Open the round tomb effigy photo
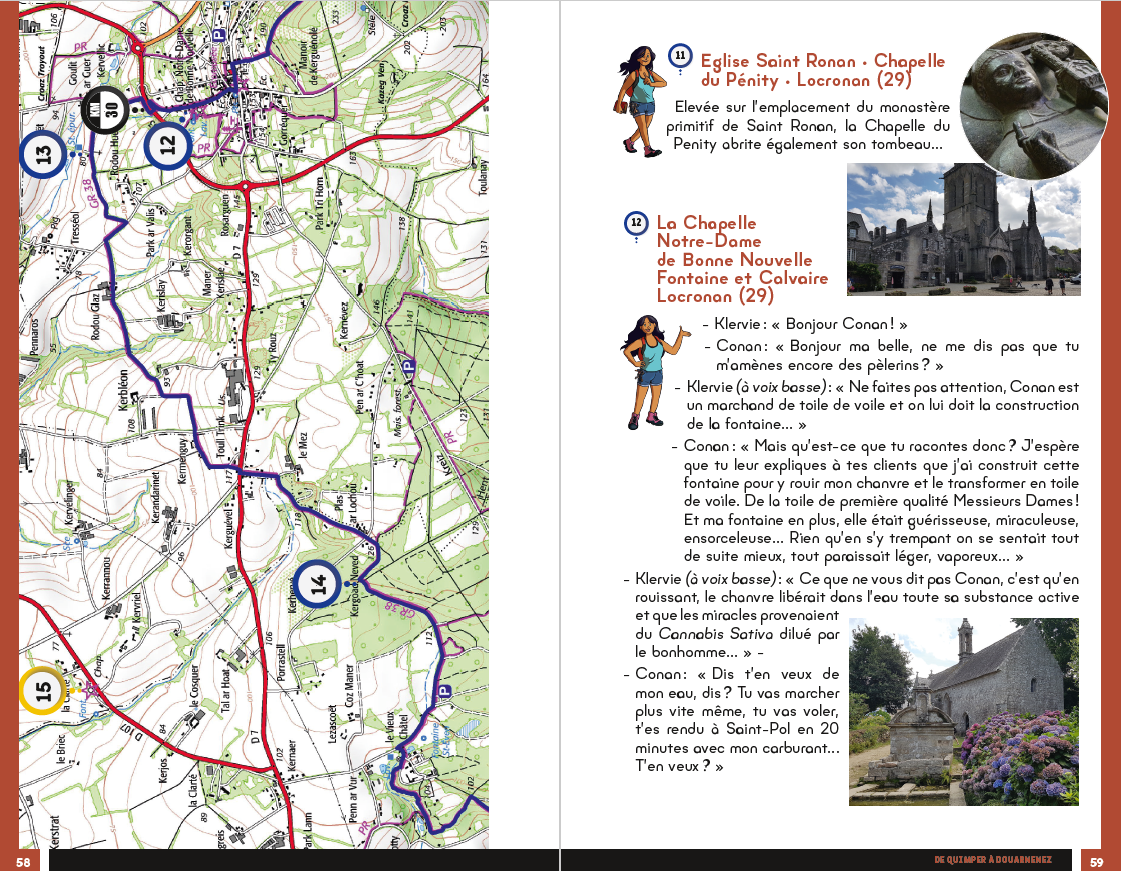Image resolution: width=1121 pixels, height=871 pixels. 1032,105
